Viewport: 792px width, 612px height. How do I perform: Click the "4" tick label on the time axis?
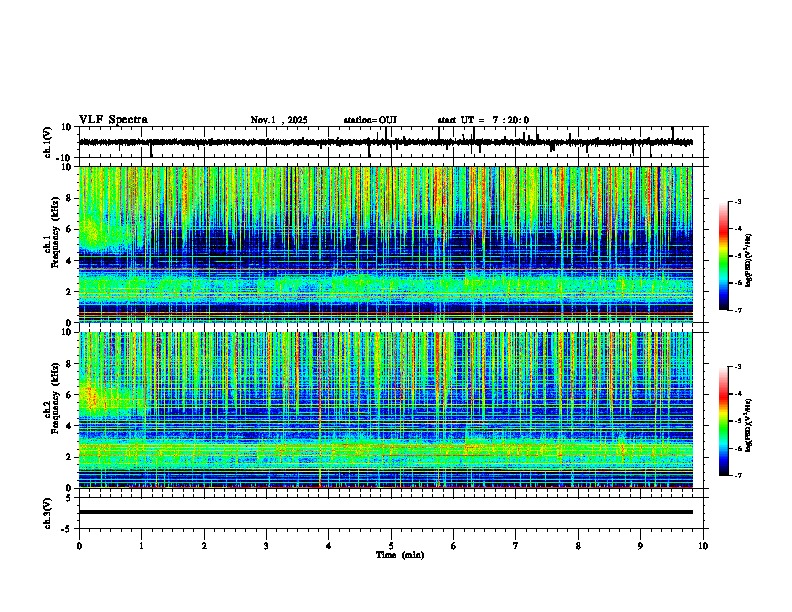[x=329, y=546]
